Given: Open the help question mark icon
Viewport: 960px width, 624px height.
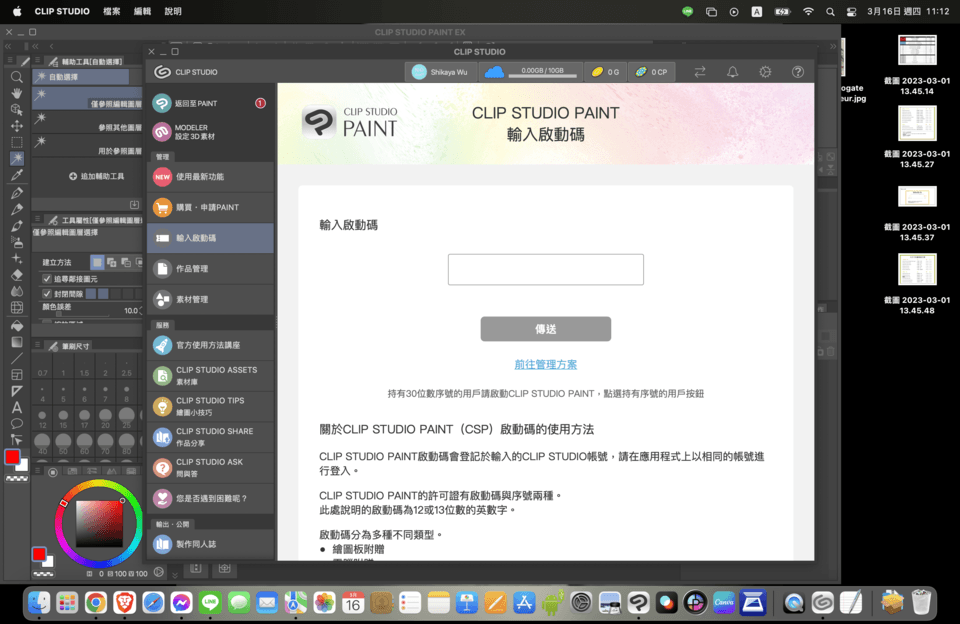Looking at the screenshot, I should (798, 72).
